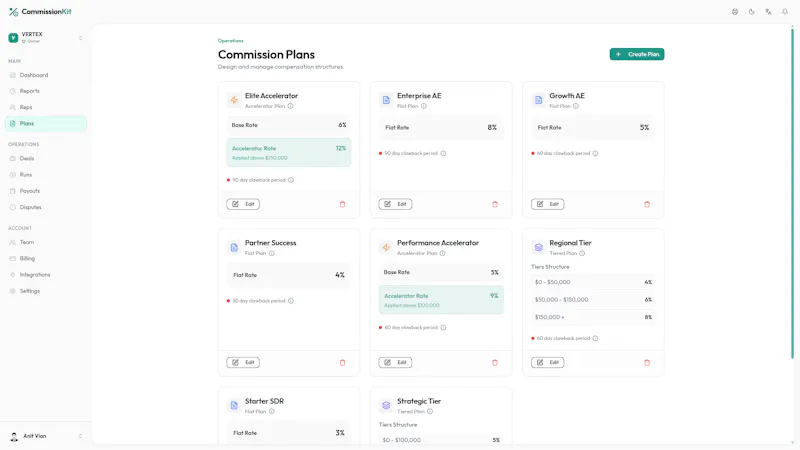Open the Anit Vian user menu
Screen dimensions: 800x450
click(45, 436)
